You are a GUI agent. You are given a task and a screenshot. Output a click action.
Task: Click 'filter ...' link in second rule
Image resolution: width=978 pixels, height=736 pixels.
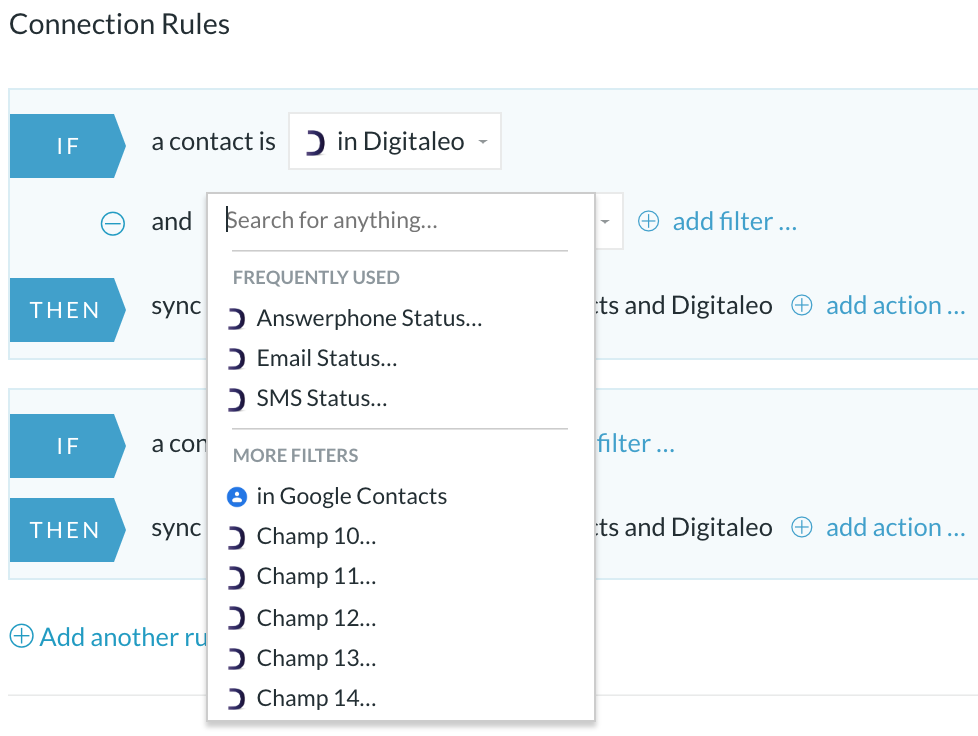(x=636, y=443)
